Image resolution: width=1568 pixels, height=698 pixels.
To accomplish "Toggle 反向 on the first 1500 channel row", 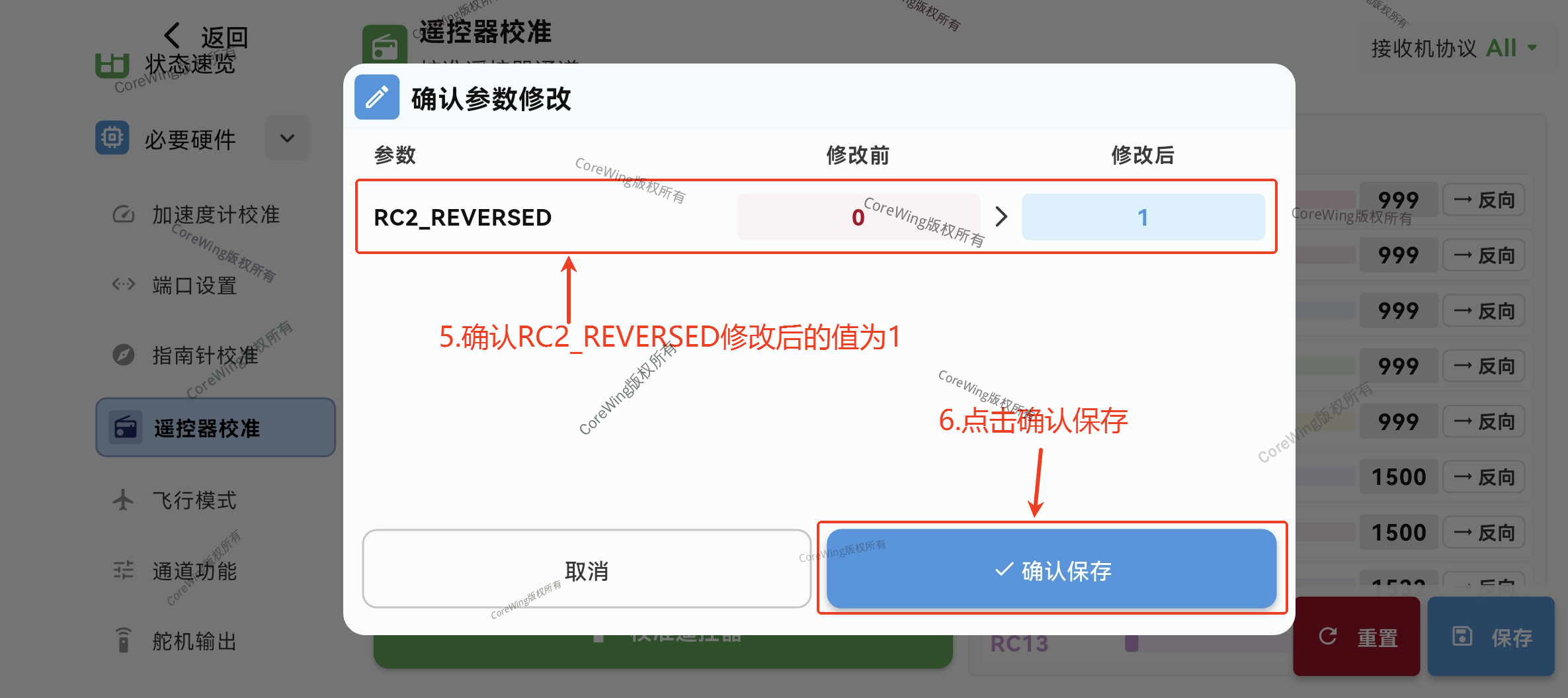I will coord(1483,477).
